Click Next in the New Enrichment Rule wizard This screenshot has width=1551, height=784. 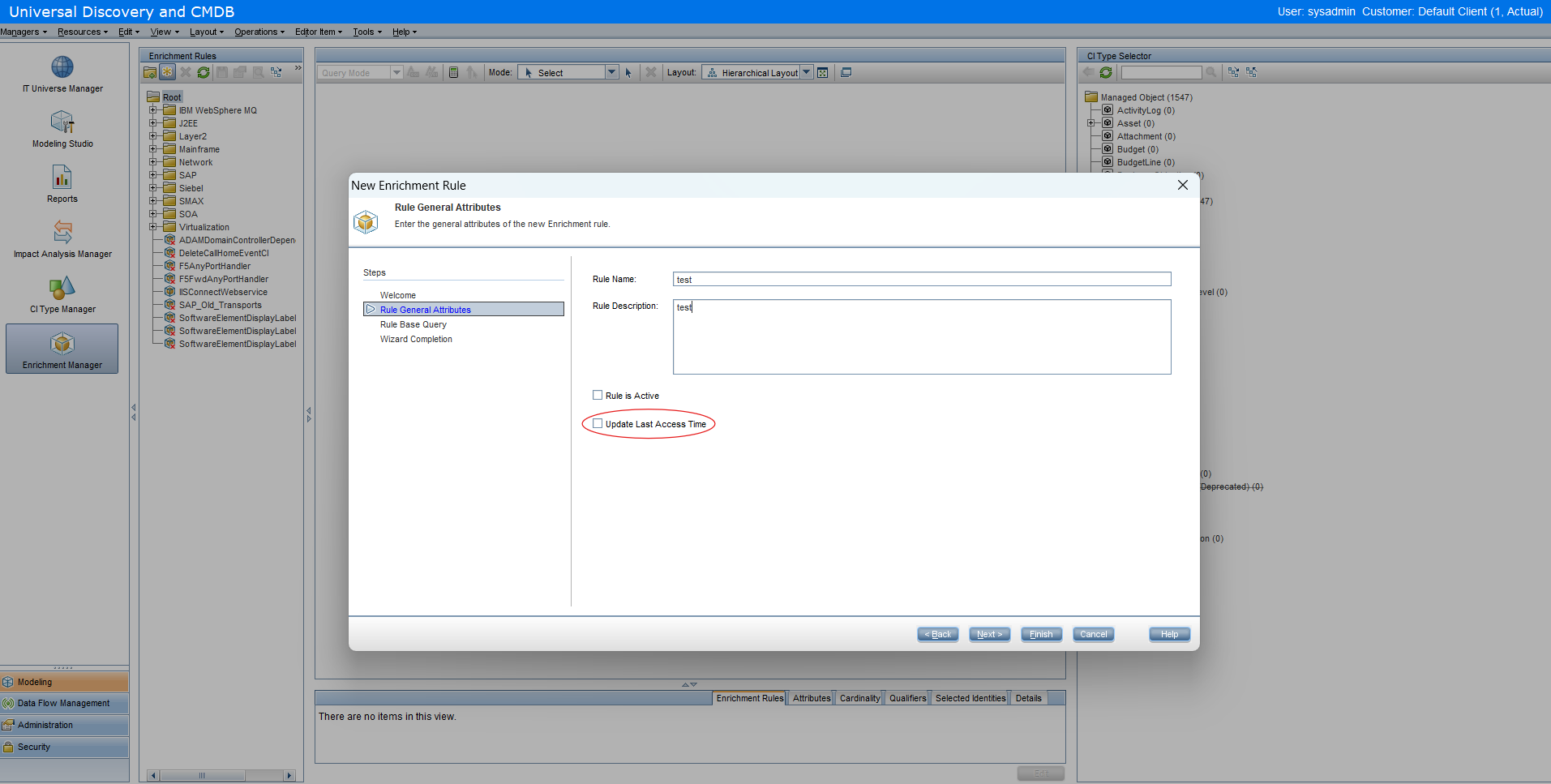point(989,634)
